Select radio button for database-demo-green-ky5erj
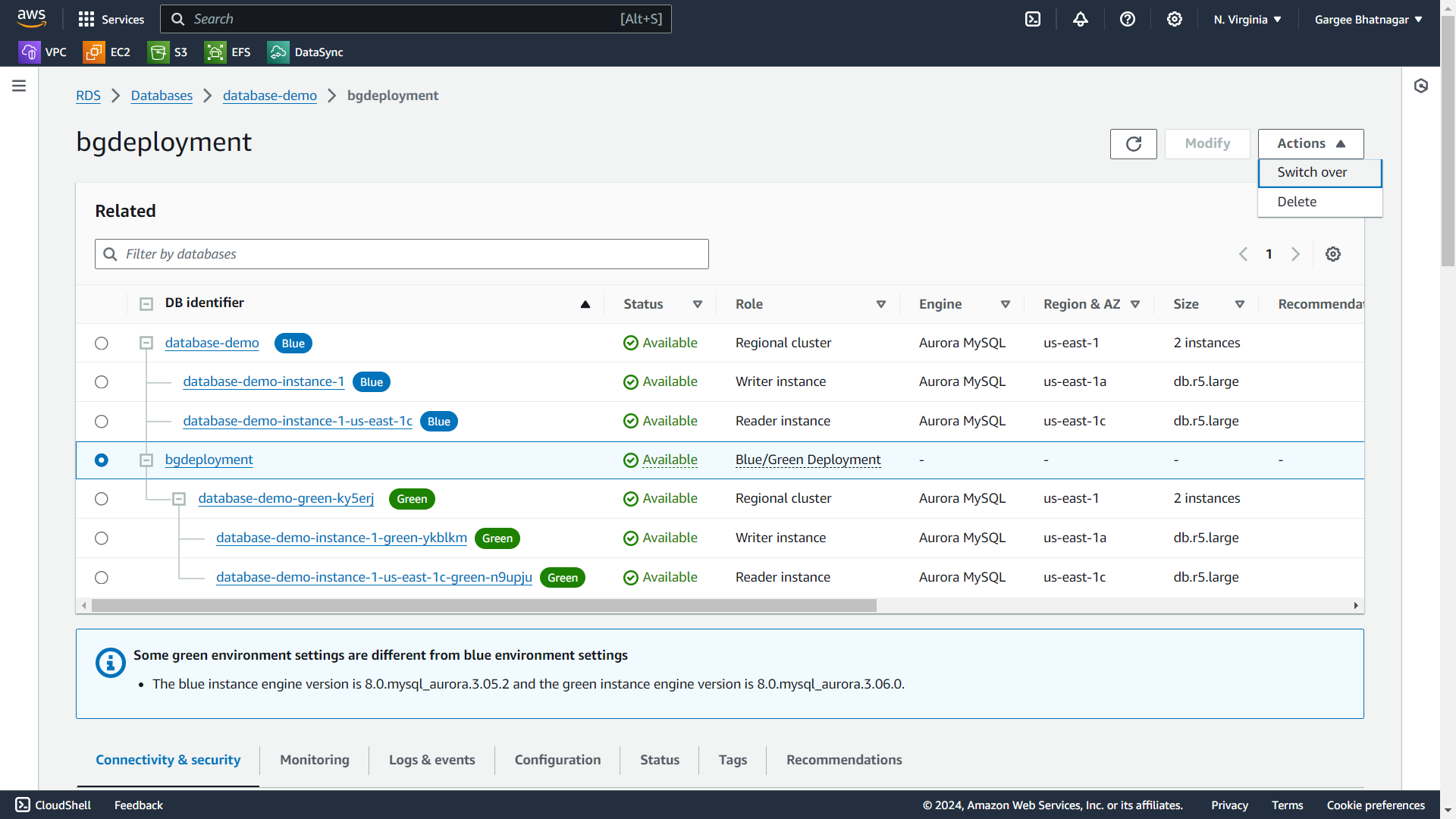Viewport: 1456px width, 819px height. (x=102, y=499)
